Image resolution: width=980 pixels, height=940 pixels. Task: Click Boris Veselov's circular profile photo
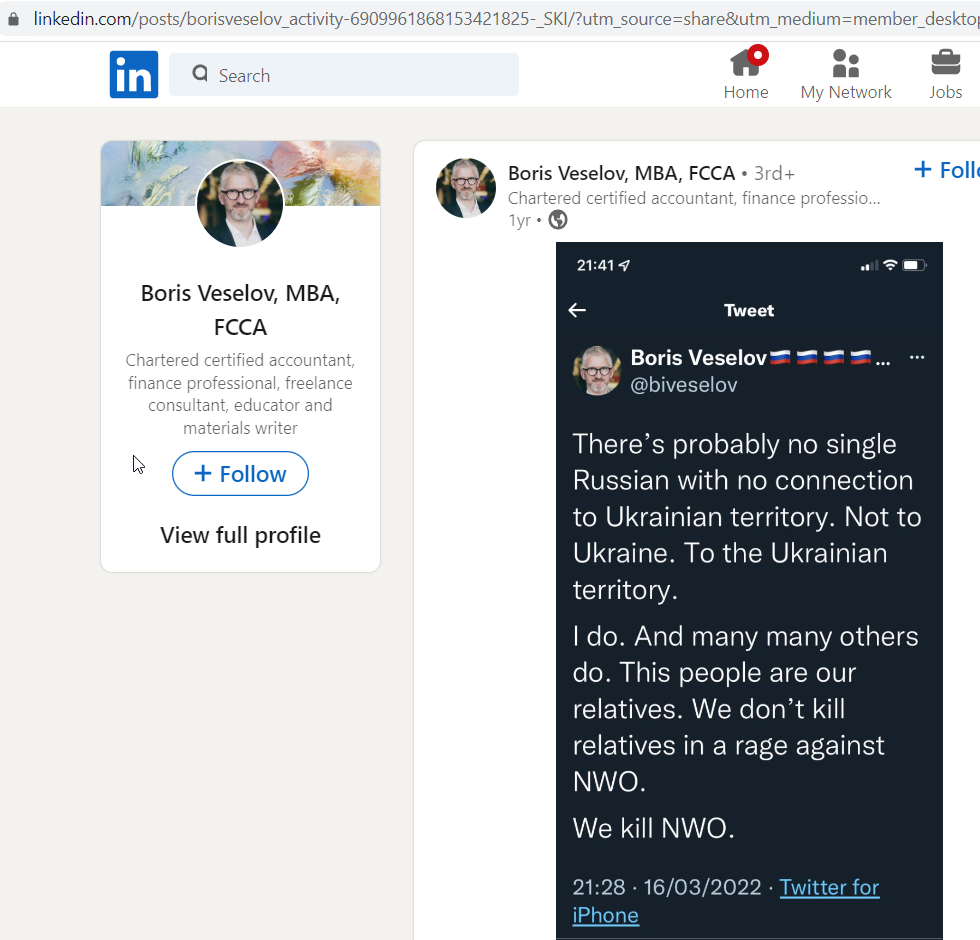pos(240,204)
